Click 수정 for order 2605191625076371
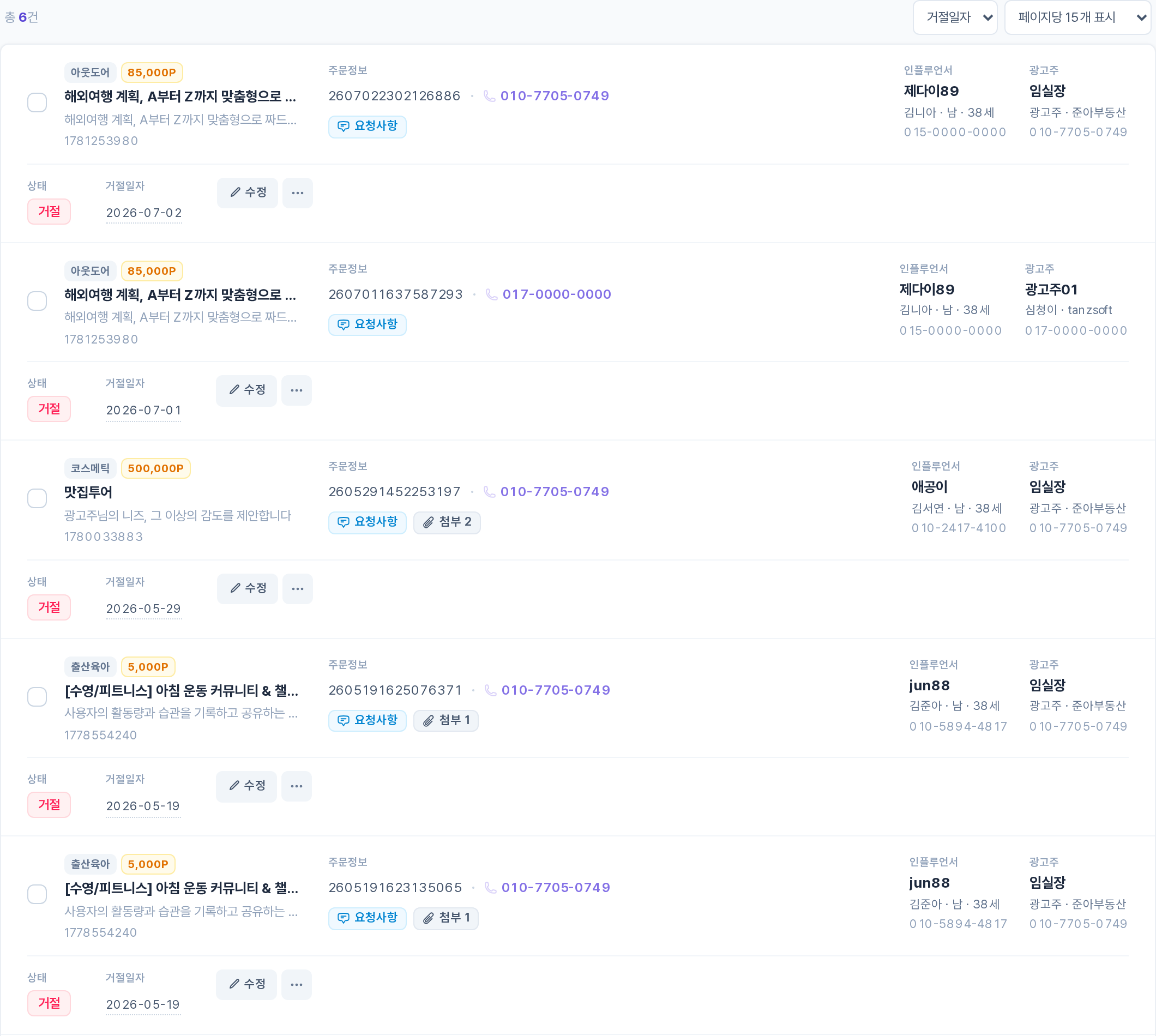The image size is (1156, 1036). pos(246,786)
